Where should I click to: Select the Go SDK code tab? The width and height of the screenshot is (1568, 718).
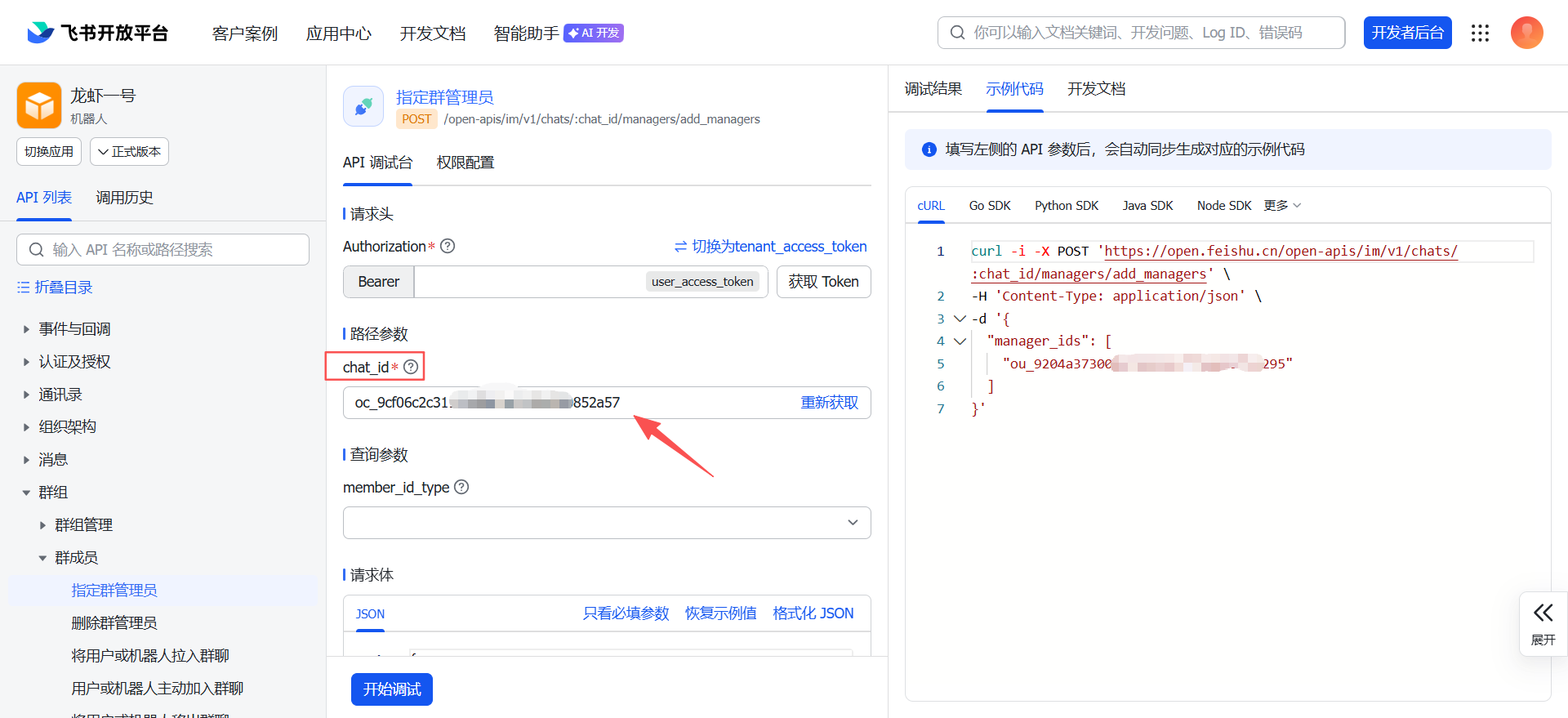click(990, 206)
